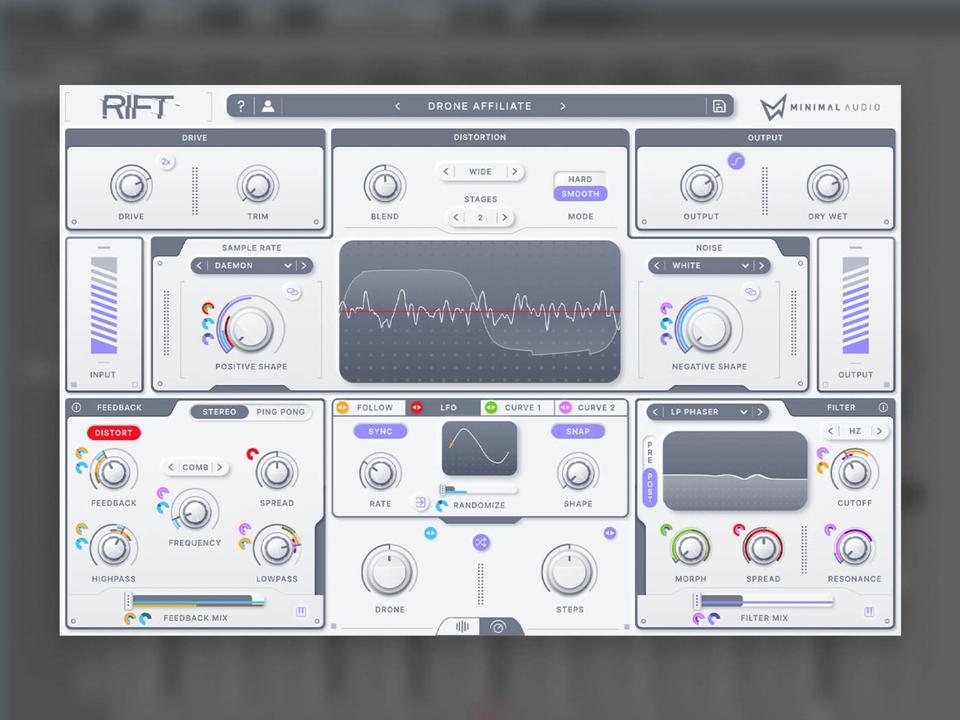The width and height of the screenshot is (960, 720).
Task: Click the keyboard icon beside Feedback Mix
Action: pyautogui.click(x=301, y=612)
